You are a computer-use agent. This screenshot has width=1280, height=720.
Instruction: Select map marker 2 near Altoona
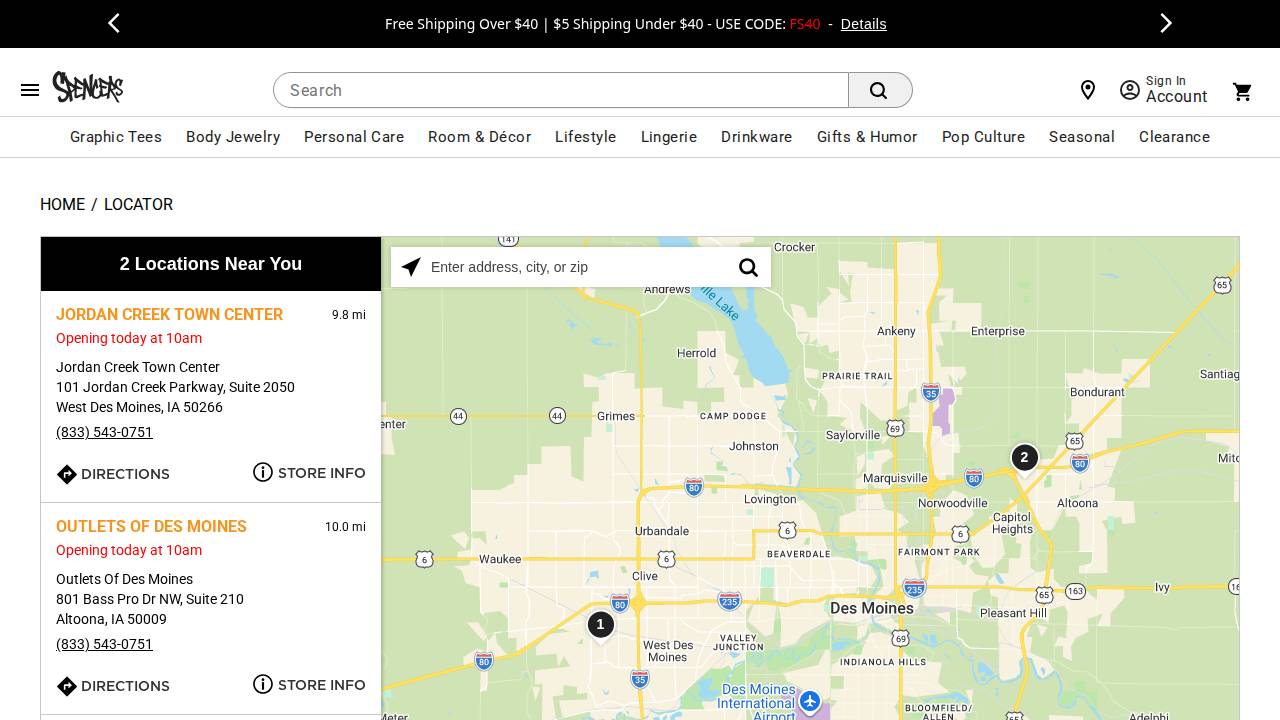pos(1024,457)
